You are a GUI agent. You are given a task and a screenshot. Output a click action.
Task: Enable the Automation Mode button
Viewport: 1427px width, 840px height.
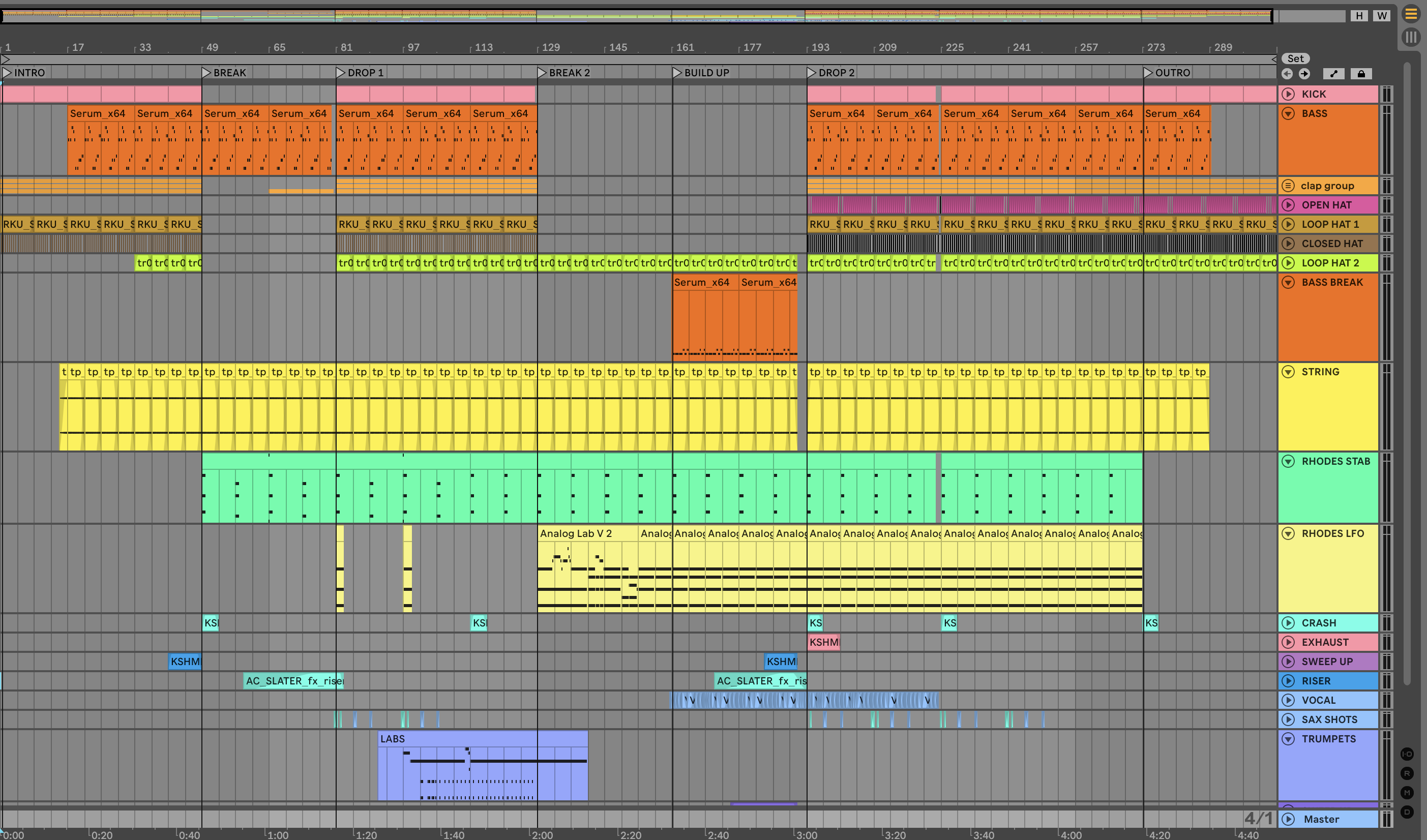(x=1333, y=74)
